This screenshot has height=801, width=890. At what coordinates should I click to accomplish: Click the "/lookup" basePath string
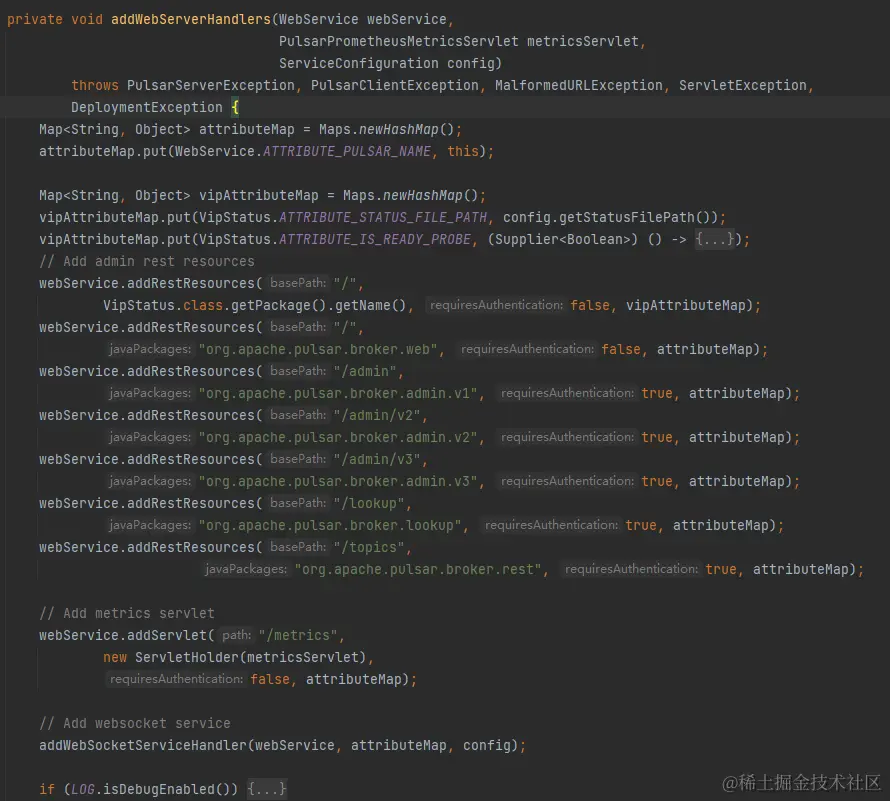(x=369, y=504)
